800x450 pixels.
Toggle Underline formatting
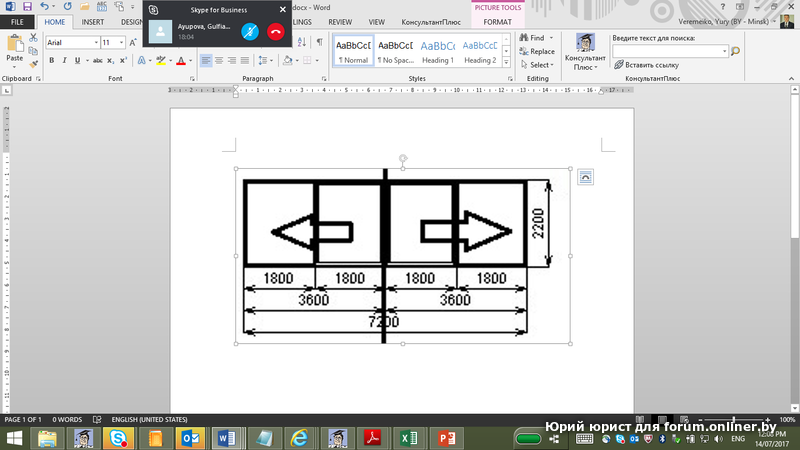[x=78, y=60]
